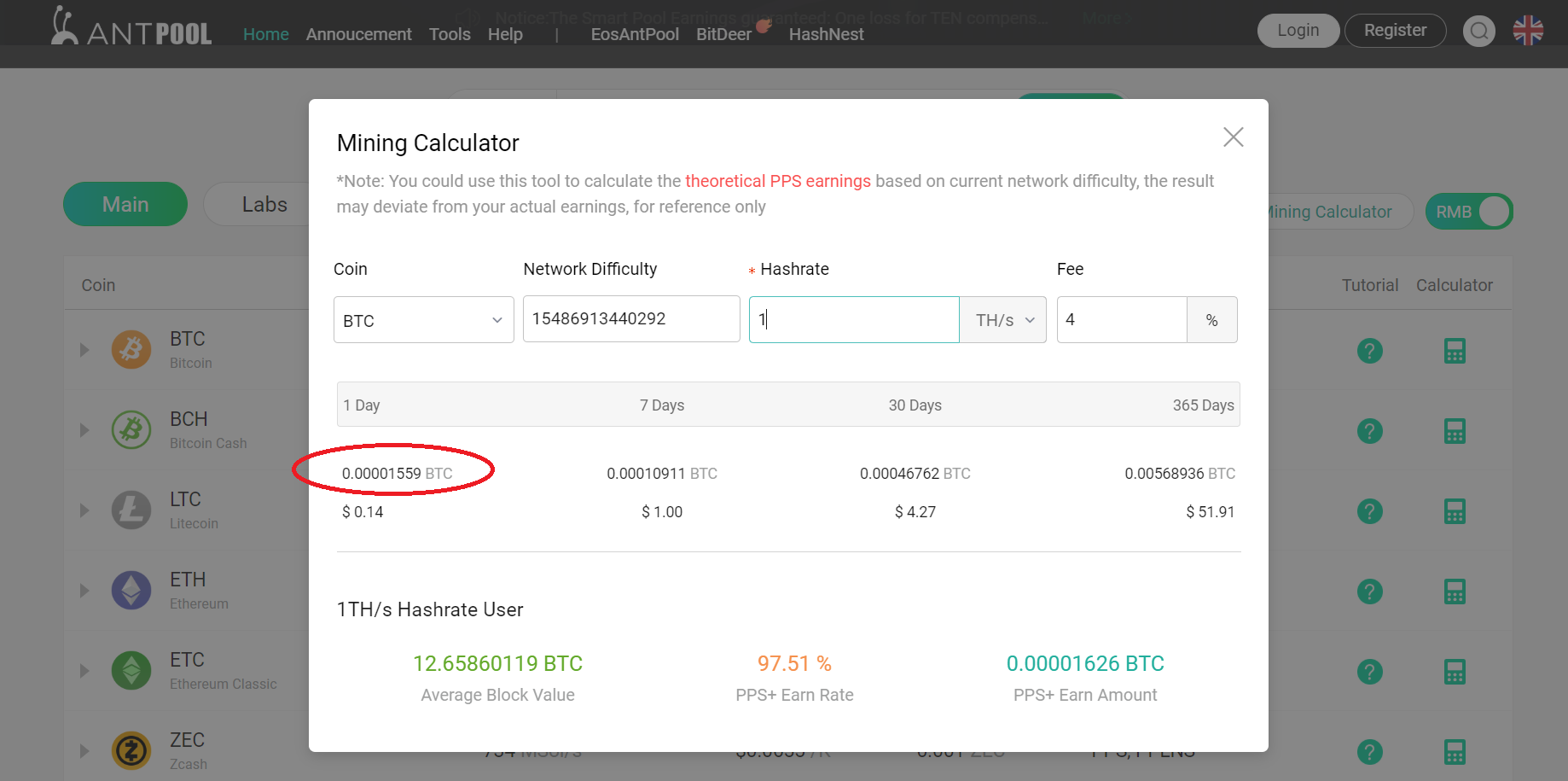Viewport: 1568px width, 781px height.
Task: Click the Bitcoin Cash coin icon
Action: click(x=131, y=430)
